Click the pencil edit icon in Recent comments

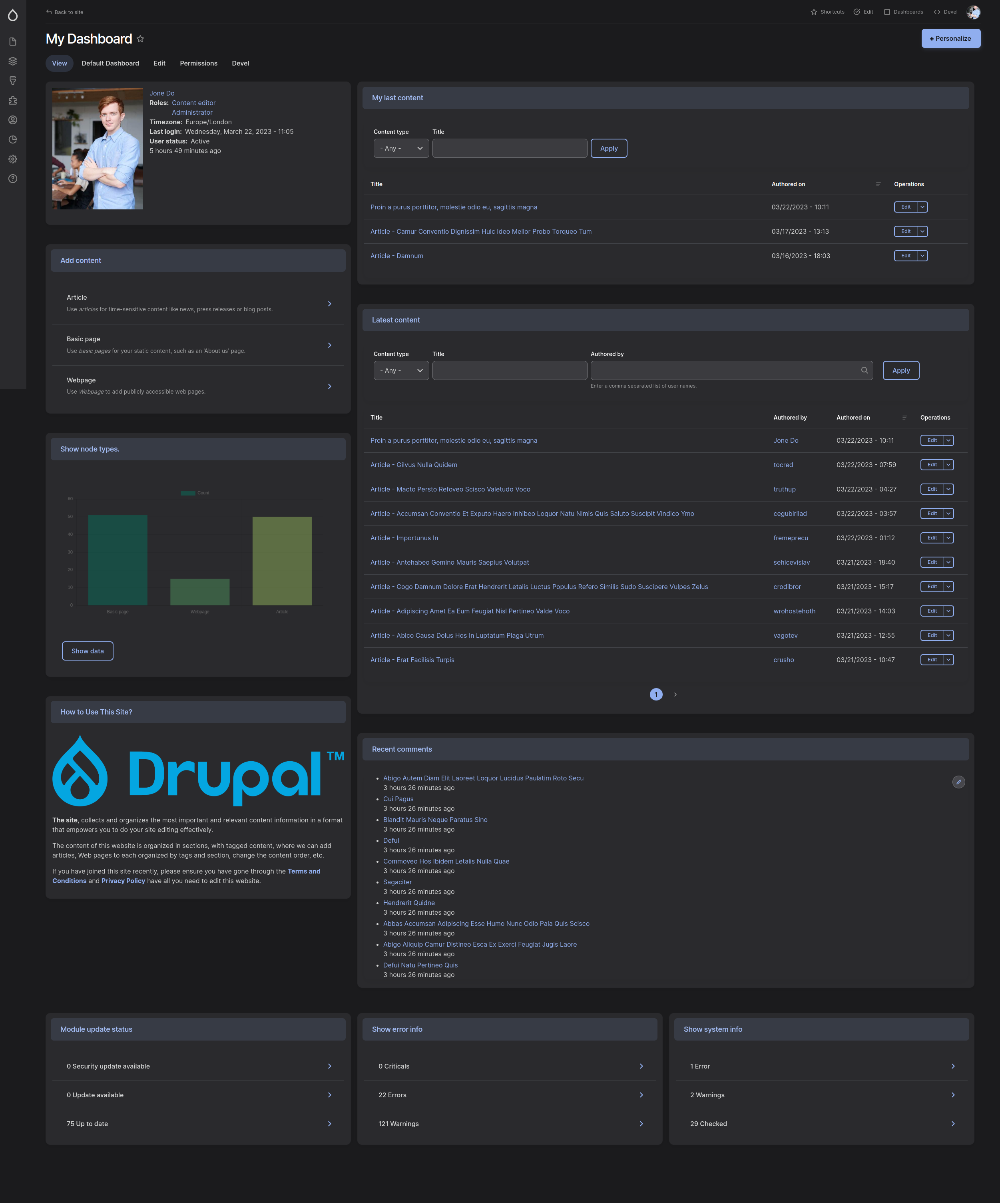(958, 782)
